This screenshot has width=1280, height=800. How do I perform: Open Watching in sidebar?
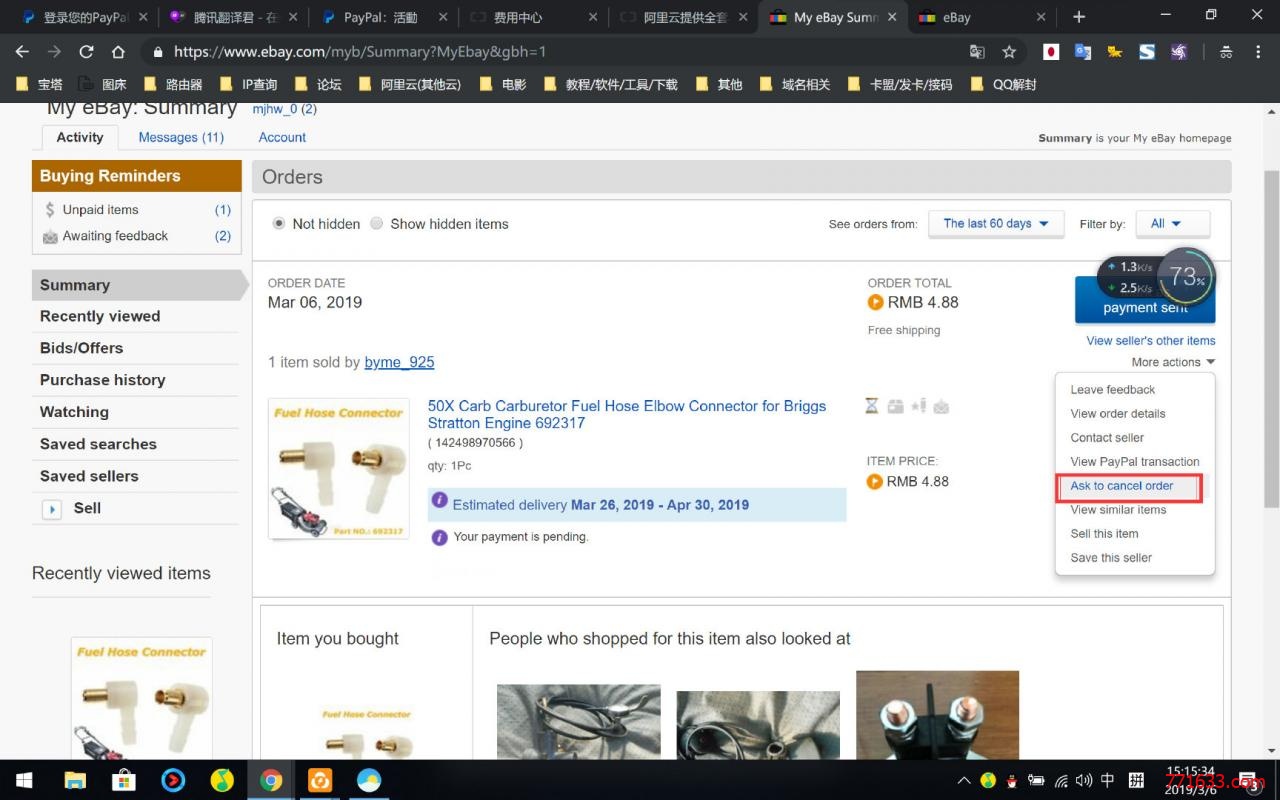(x=74, y=412)
